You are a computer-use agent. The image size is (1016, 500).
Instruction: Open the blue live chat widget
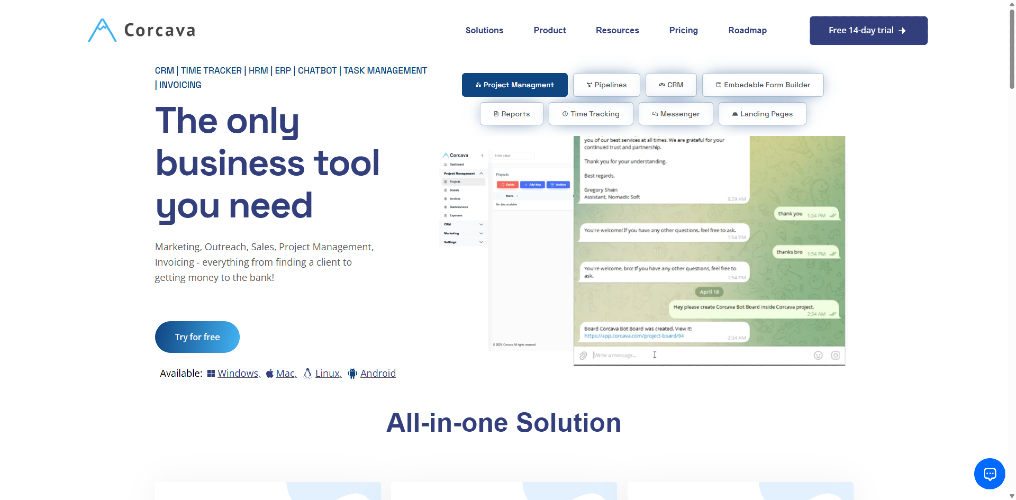pos(989,473)
